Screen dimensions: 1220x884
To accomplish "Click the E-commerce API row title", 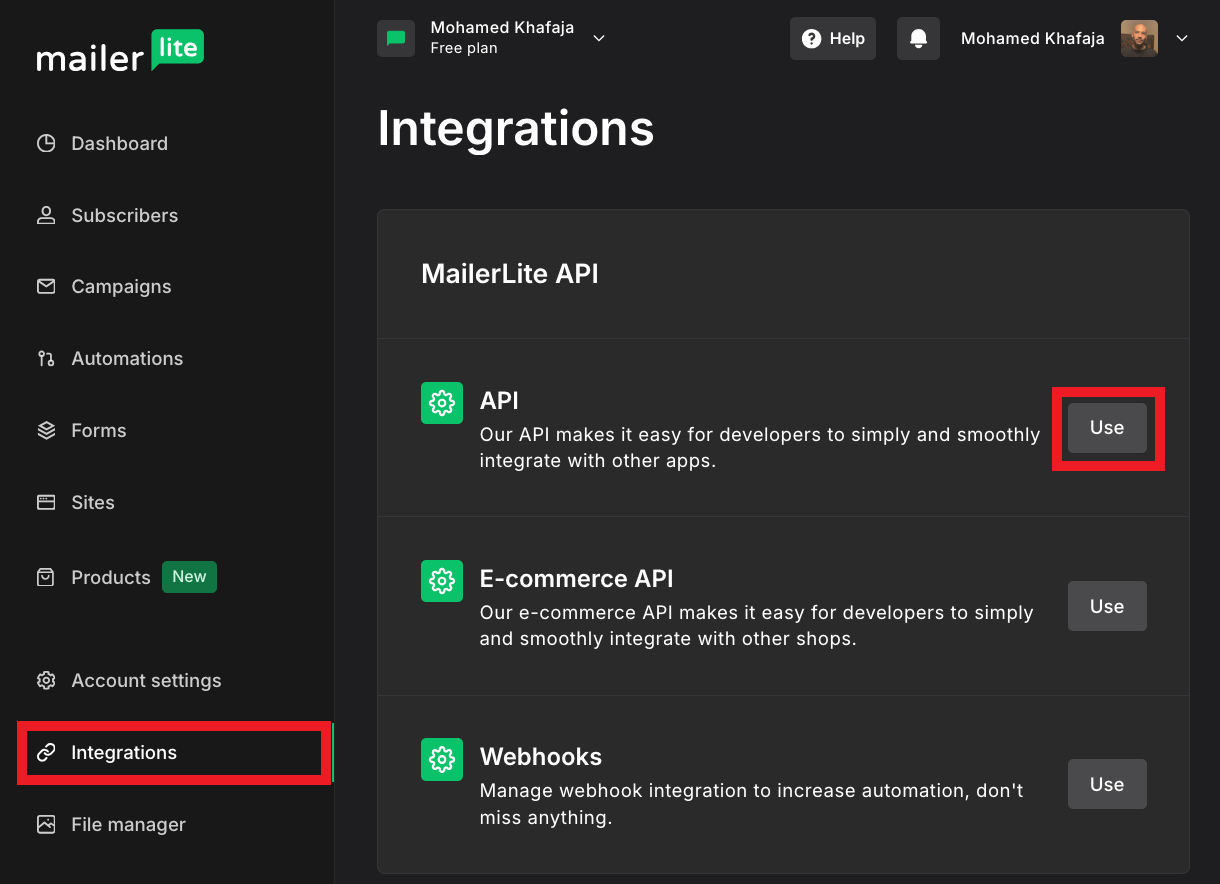I will tap(577, 578).
